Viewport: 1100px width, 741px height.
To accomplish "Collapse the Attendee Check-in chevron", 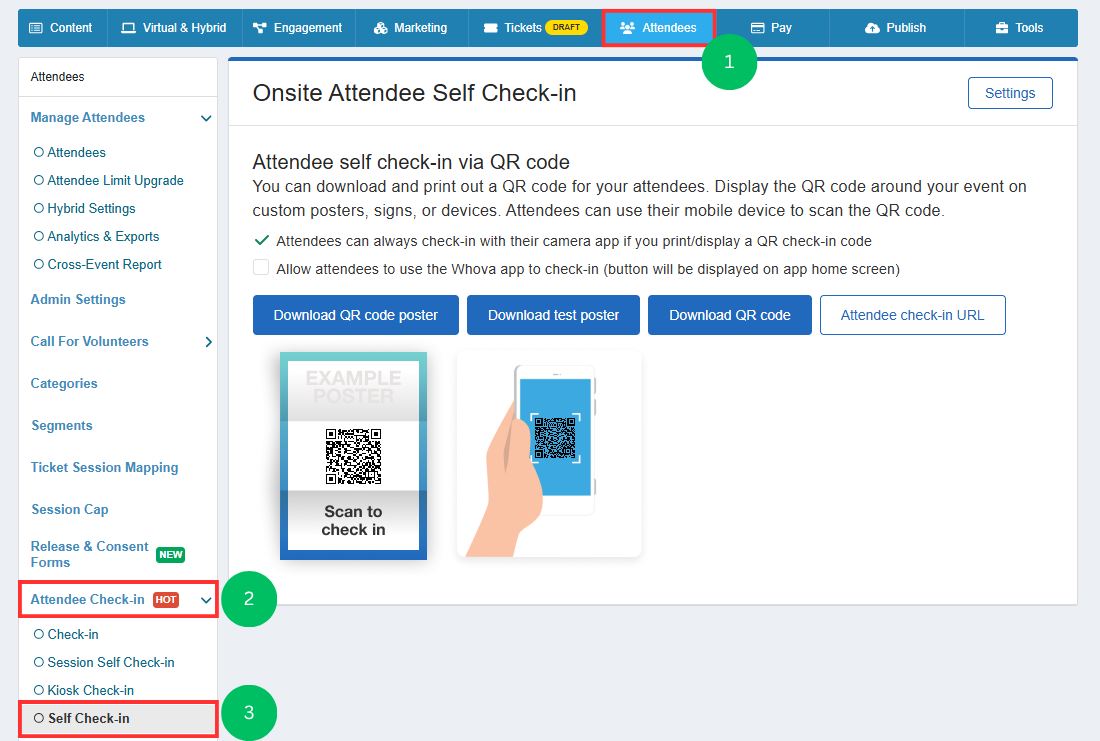I will (x=206, y=600).
